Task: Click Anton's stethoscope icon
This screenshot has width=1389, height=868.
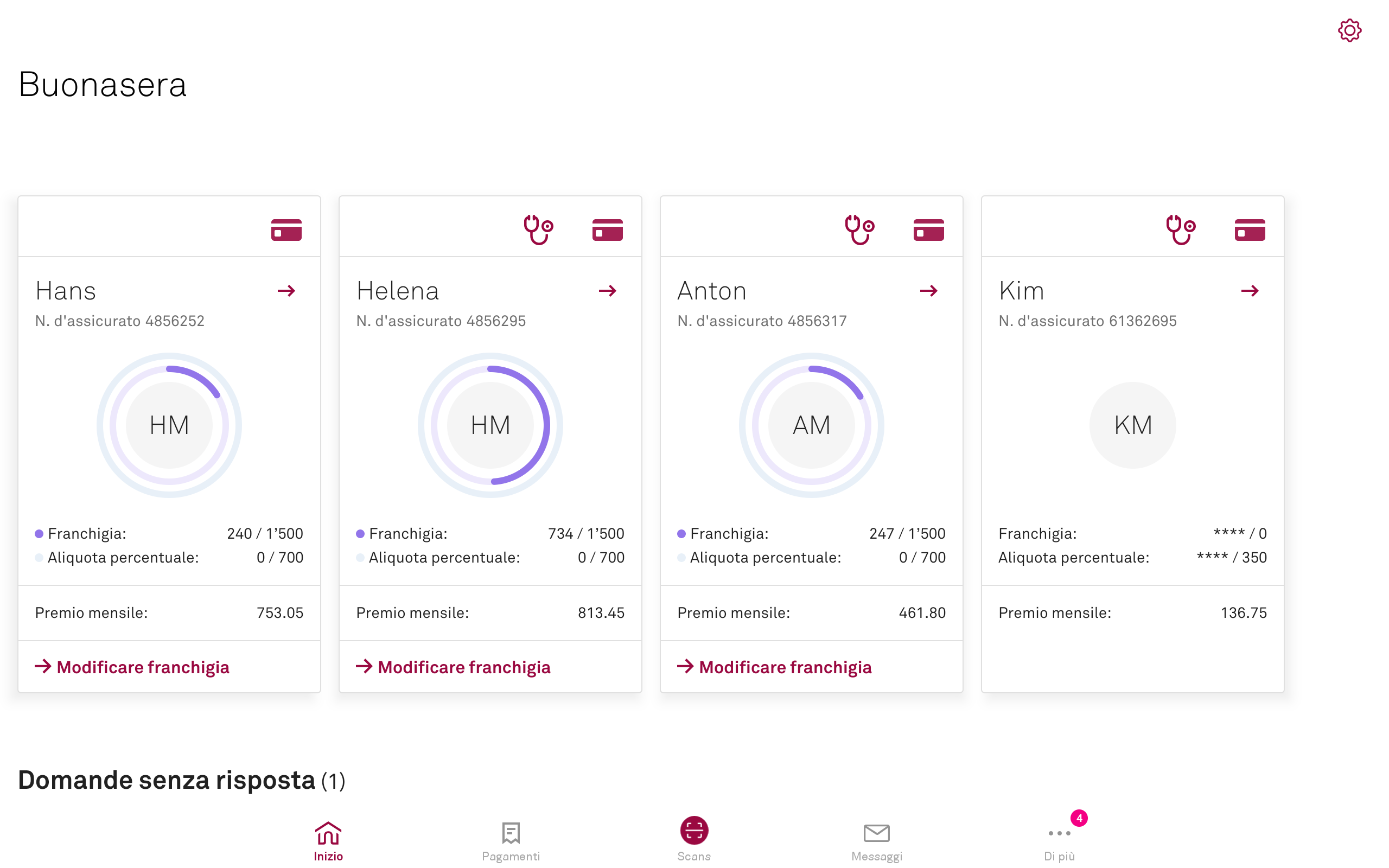Action: [859, 229]
